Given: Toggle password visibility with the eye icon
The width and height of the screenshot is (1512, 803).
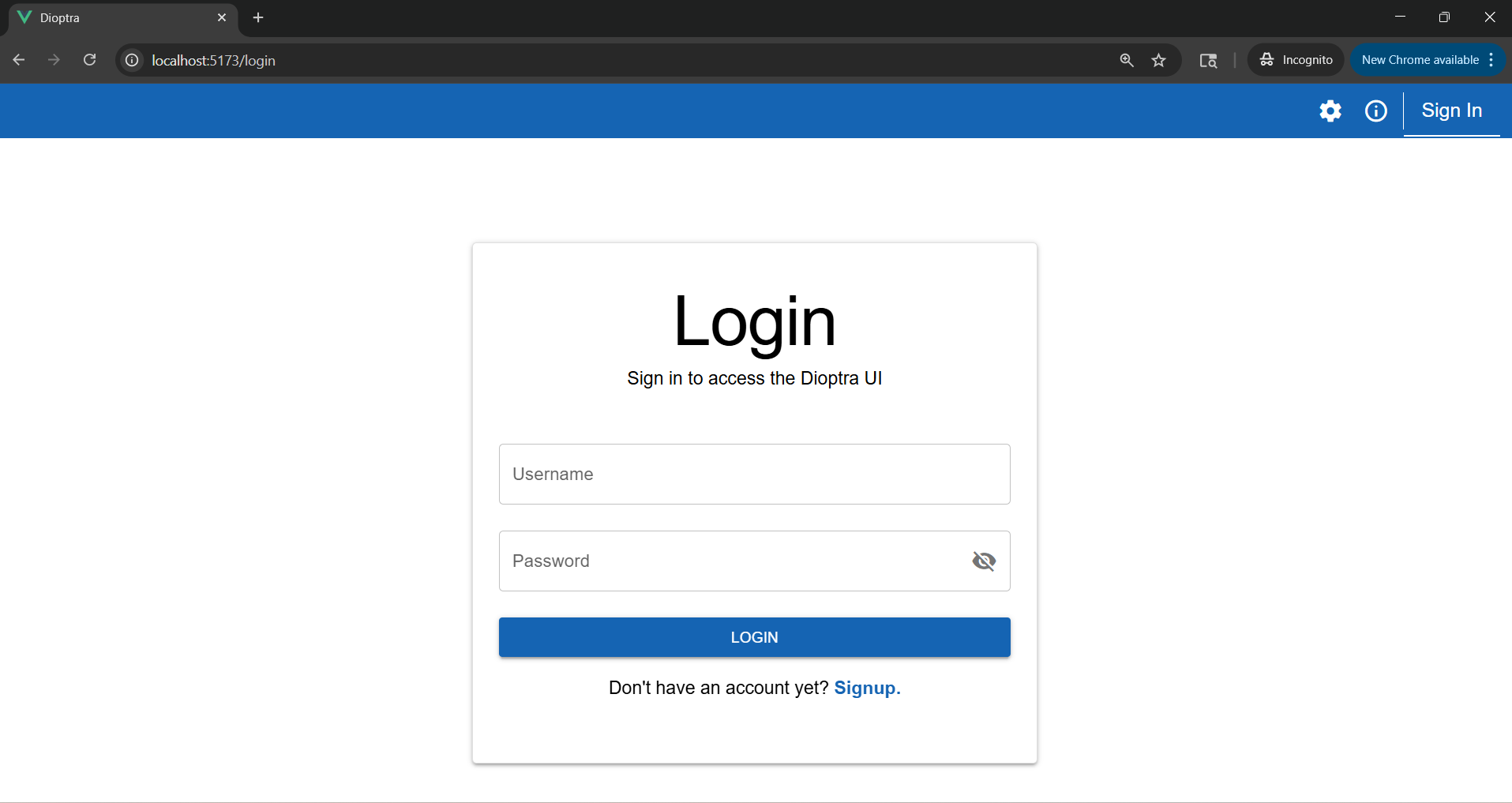Looking at the screenshot, I should pyautogui.click(x=984, y=561).
